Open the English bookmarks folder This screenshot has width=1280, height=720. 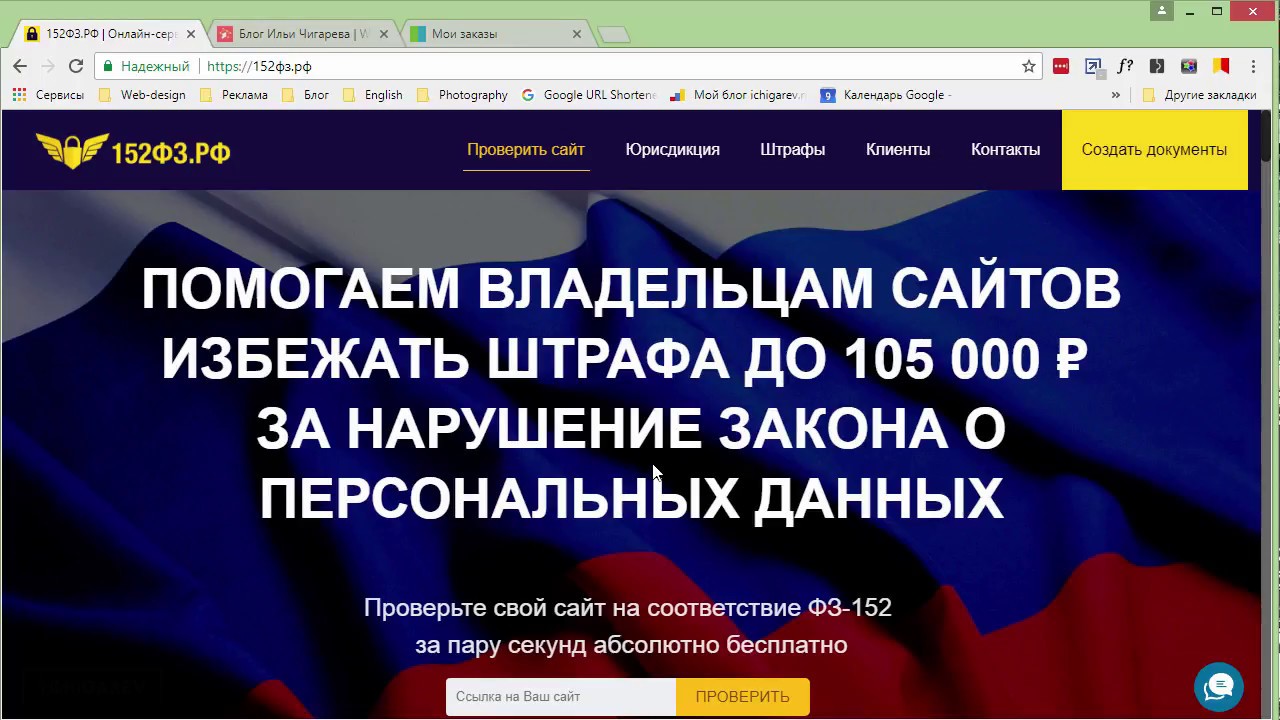pos(372,95)
